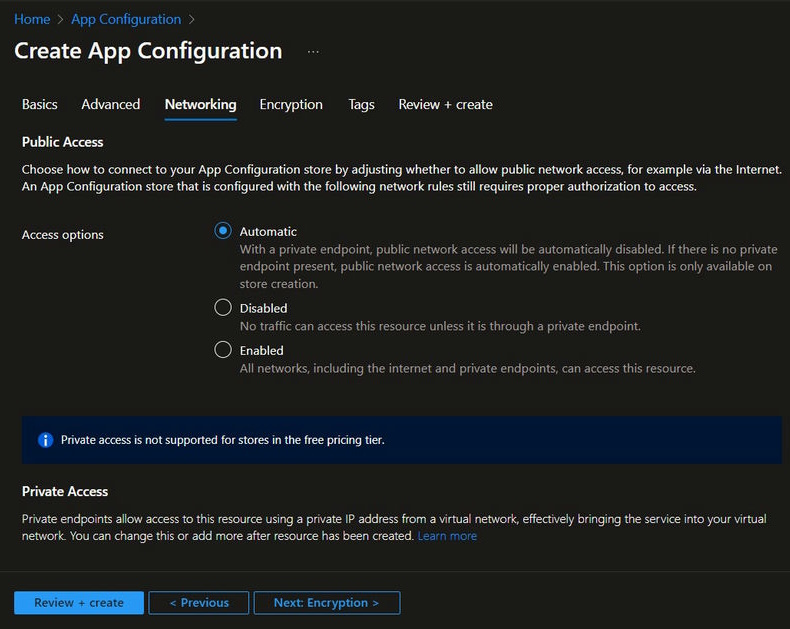The height and width of the screenshot is (629, 790).
Task: Select the Automatic access option
Action: 223,231
